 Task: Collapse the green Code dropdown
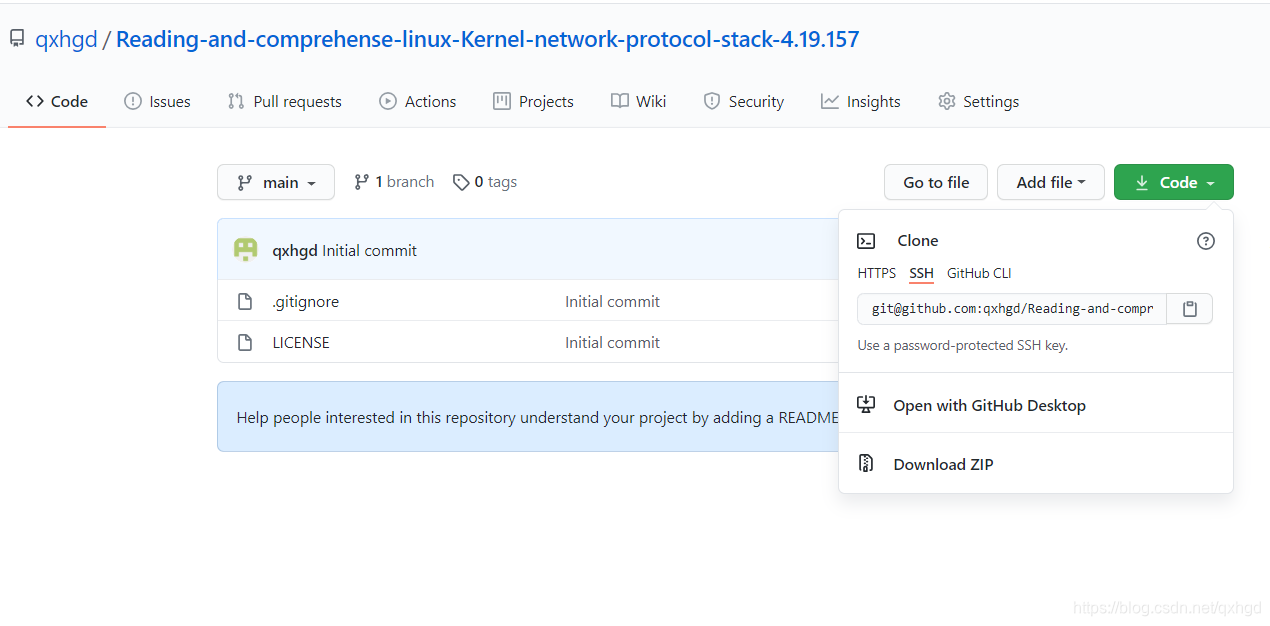(x=1173, y=182)
